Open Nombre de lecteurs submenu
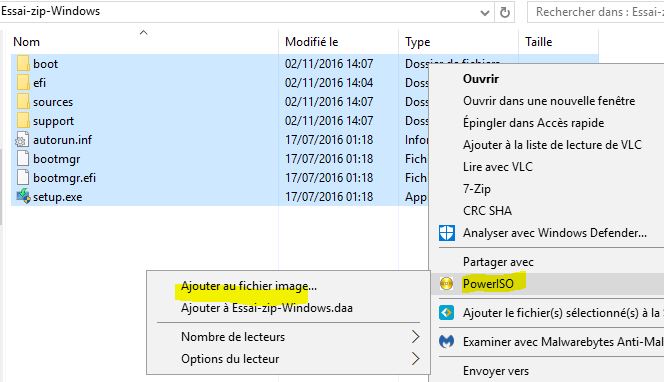Viewport: 664px width, 382px height. [232, 337]
